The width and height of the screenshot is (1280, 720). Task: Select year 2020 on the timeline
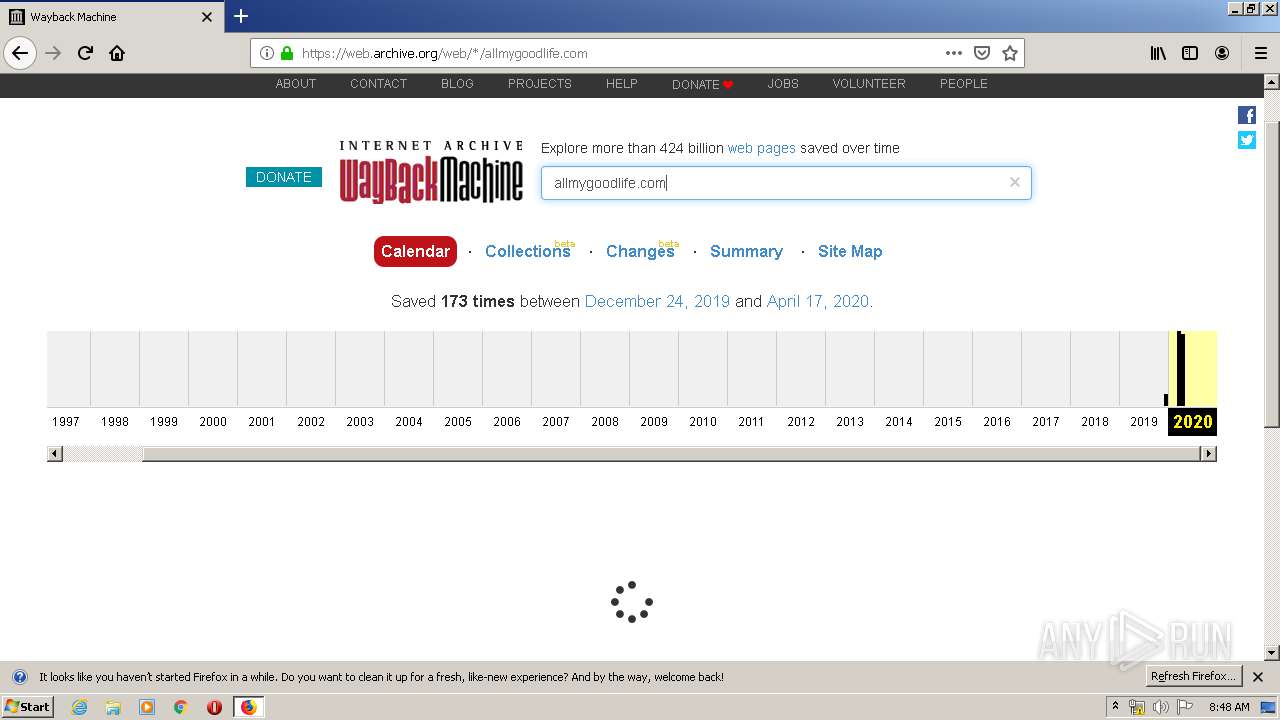[1192, 421]
